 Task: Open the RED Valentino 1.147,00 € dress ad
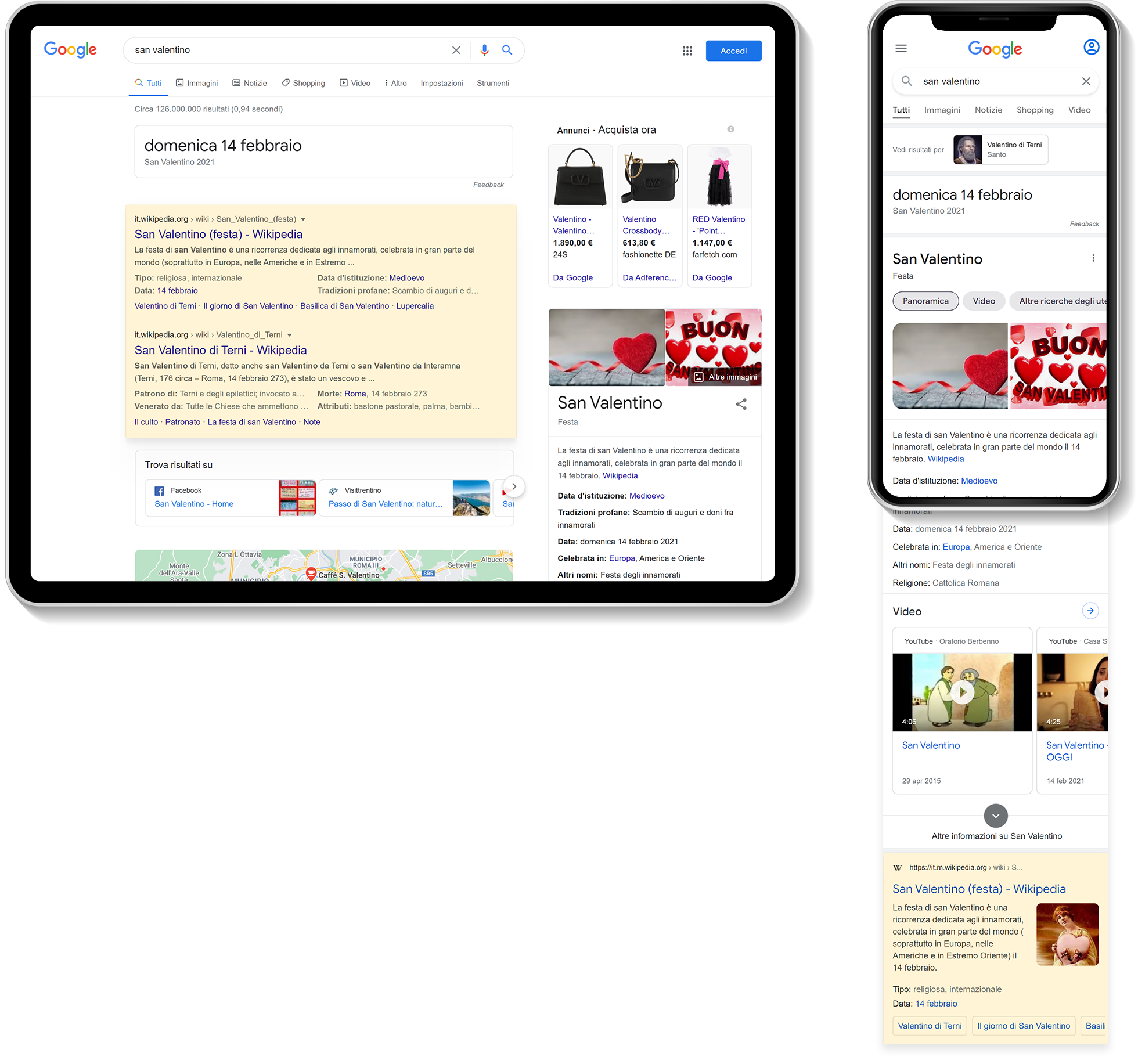point(719,215)
